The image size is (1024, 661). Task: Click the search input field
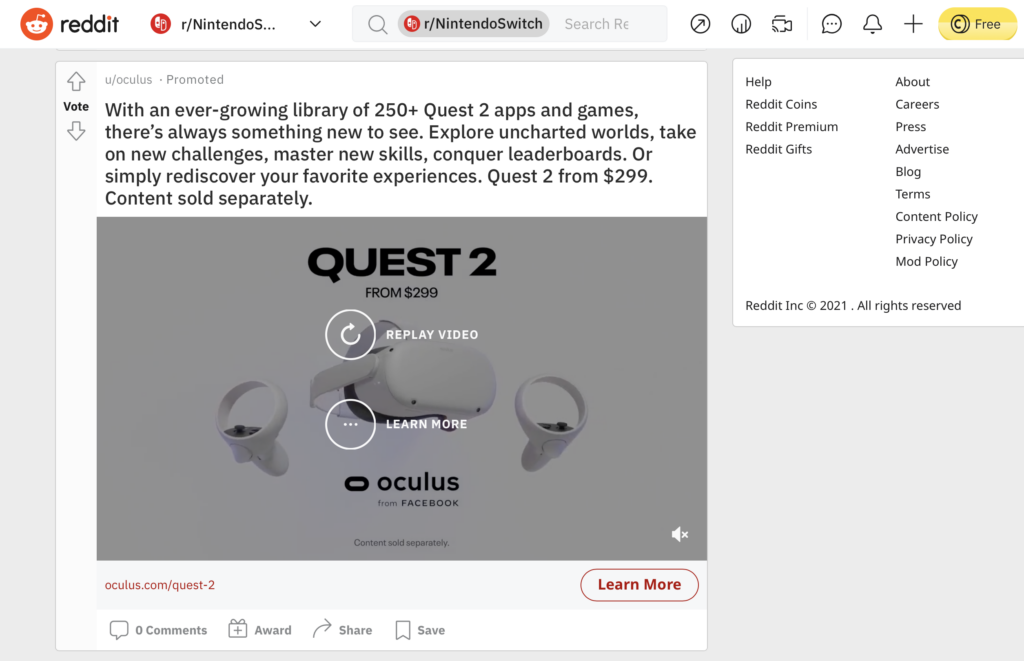[600, 23]
